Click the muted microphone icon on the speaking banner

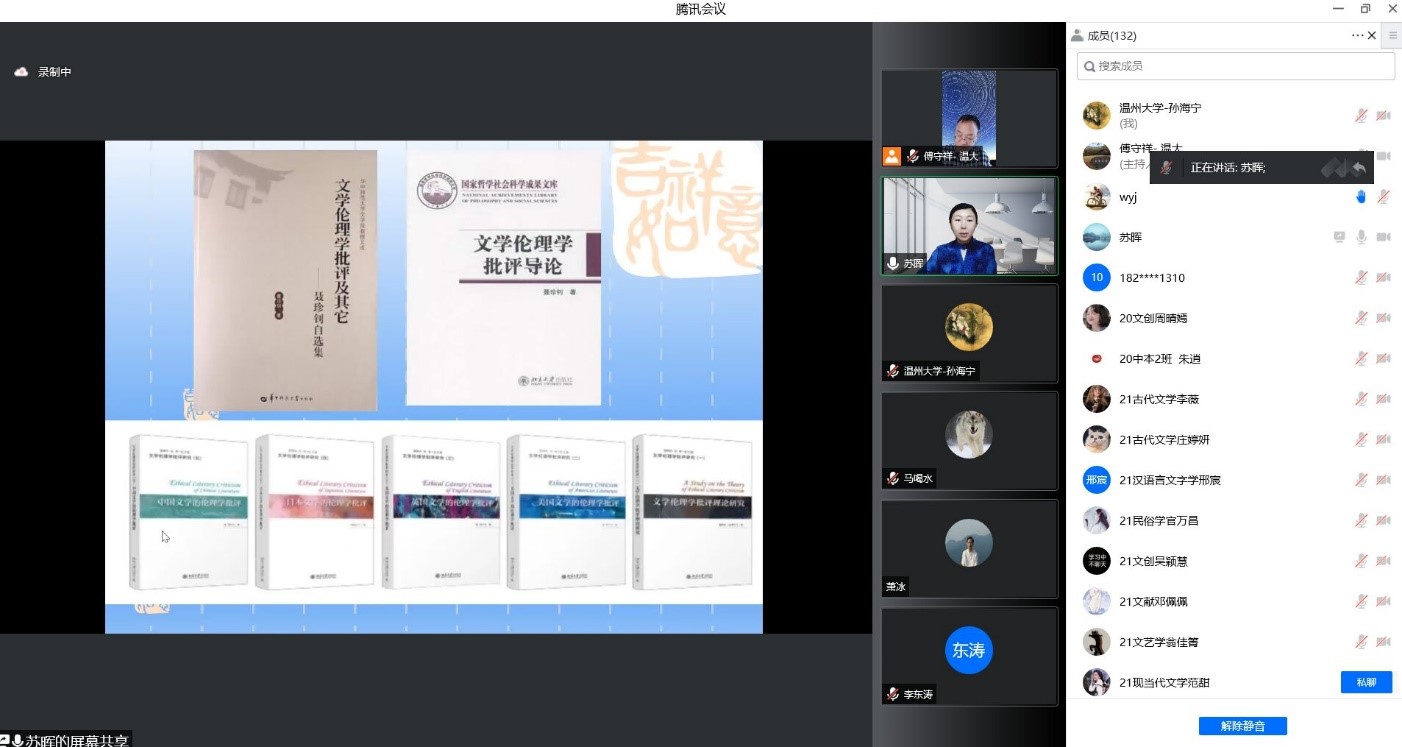[x=1167, y=168]
